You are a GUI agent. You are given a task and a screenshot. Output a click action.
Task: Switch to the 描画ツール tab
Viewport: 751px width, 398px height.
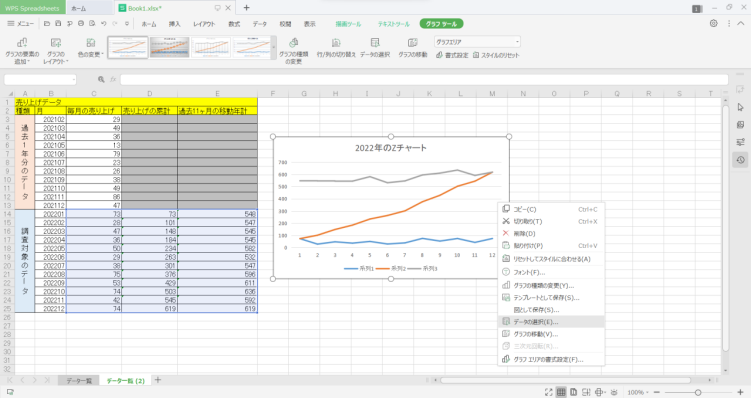tap(348, 24)
